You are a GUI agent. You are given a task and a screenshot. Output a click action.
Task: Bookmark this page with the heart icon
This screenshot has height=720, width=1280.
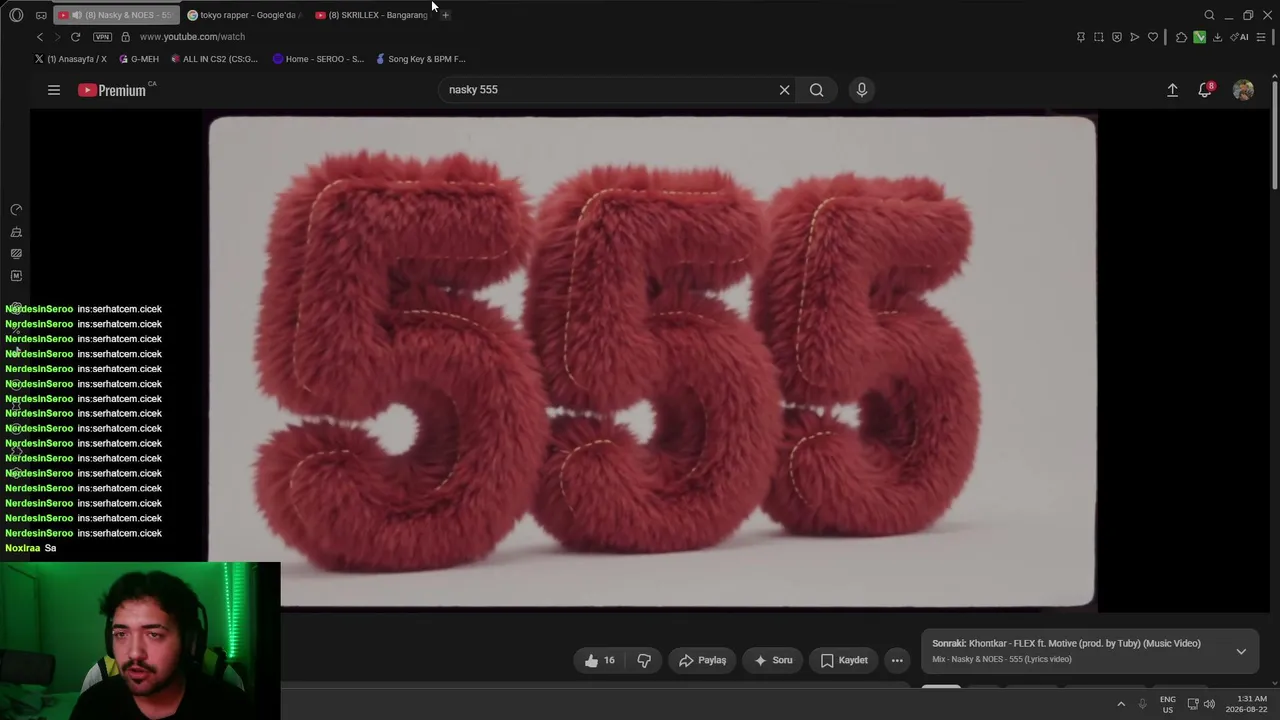coord(1153,37)
